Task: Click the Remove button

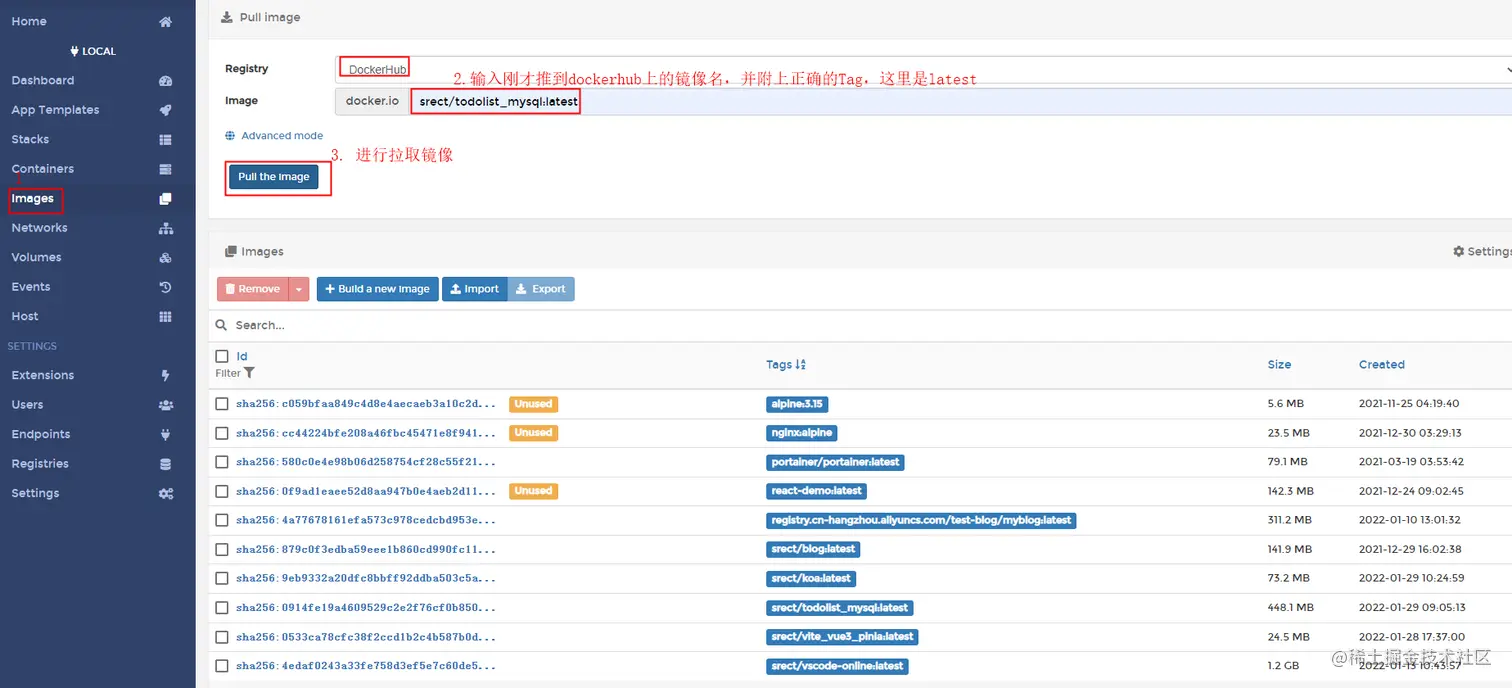Action: tap(252, 289)
